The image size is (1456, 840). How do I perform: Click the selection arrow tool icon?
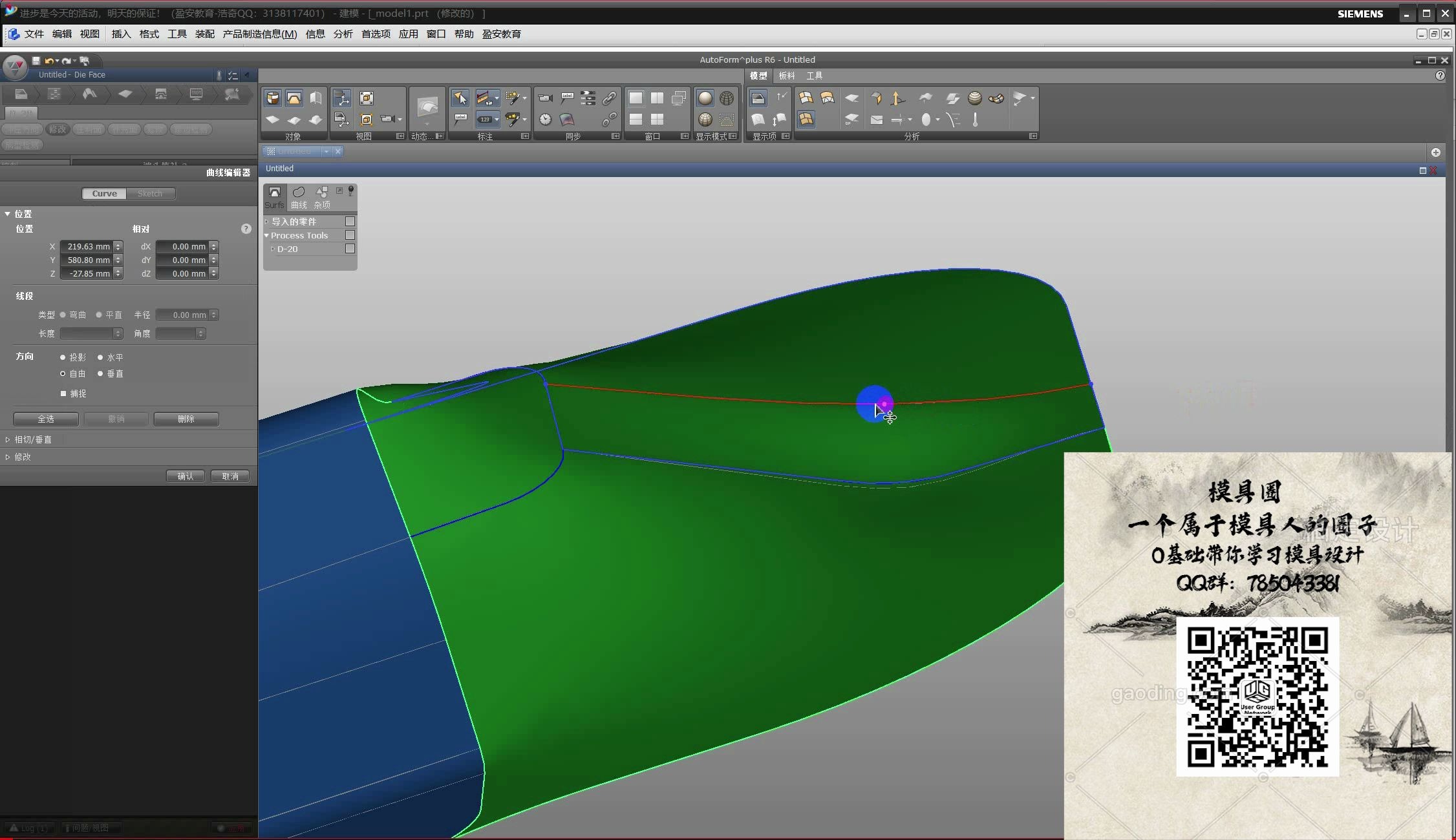click(460, 98)
